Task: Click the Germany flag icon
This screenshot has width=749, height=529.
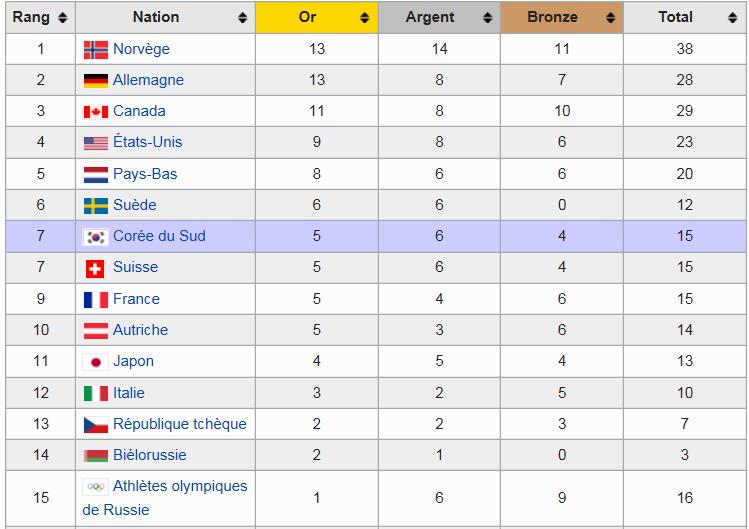Action: tap(96, 81)
